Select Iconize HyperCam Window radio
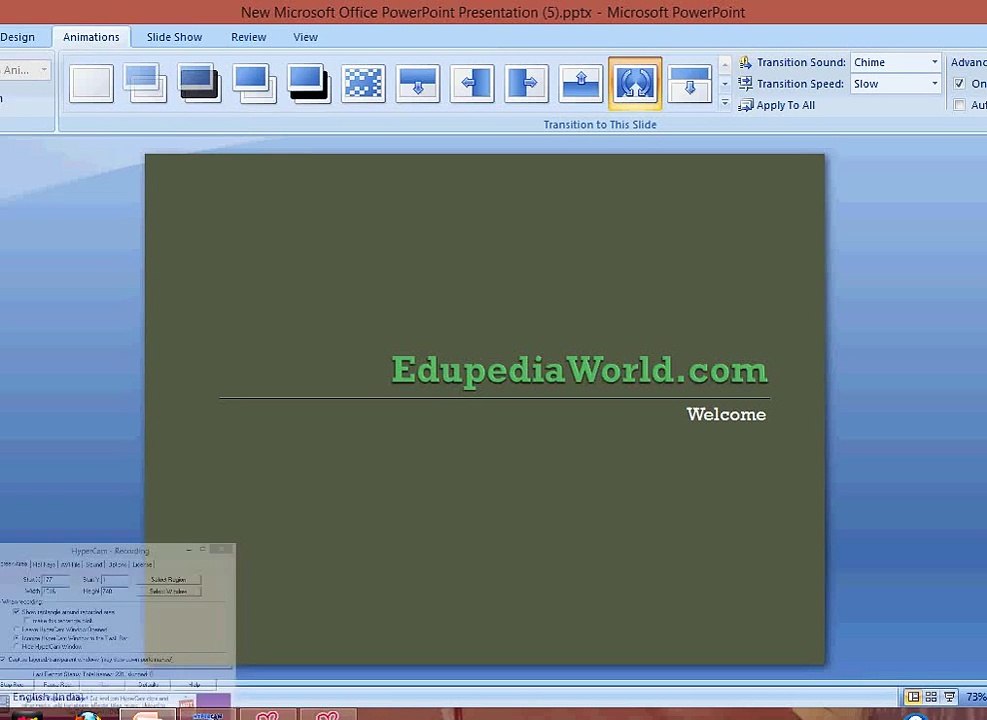 [x=16, y=638]
